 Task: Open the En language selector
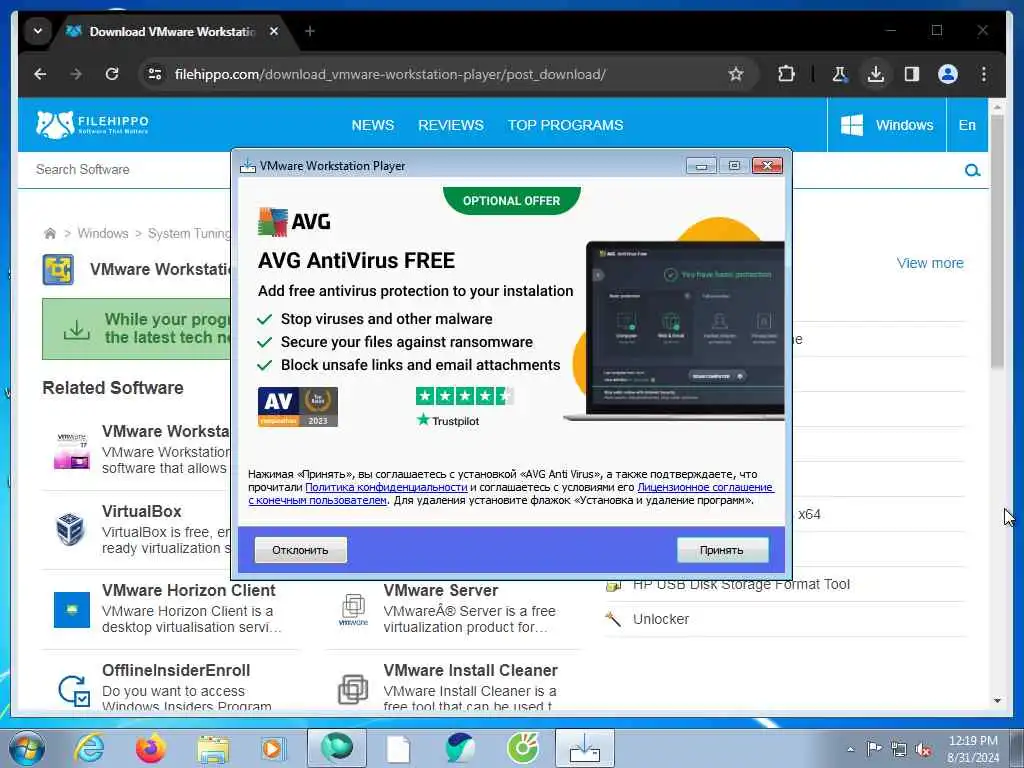coord(967,125)
